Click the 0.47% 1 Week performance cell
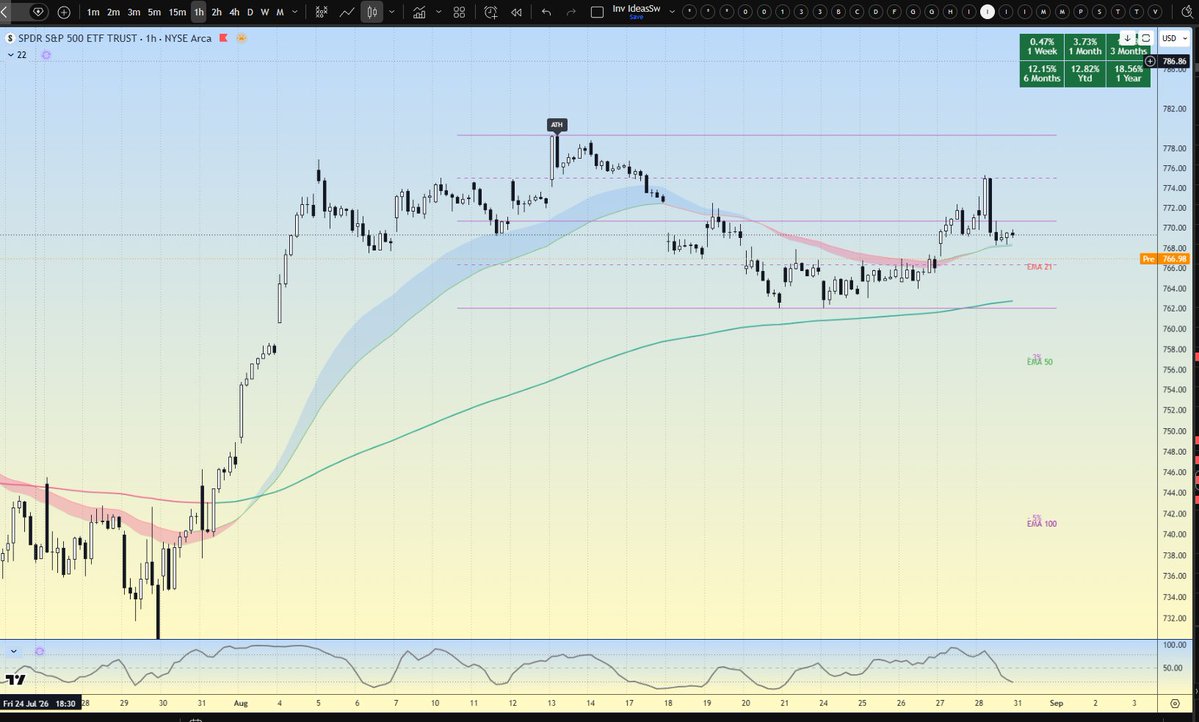 pyautogui.click(x=1041, y=47)
